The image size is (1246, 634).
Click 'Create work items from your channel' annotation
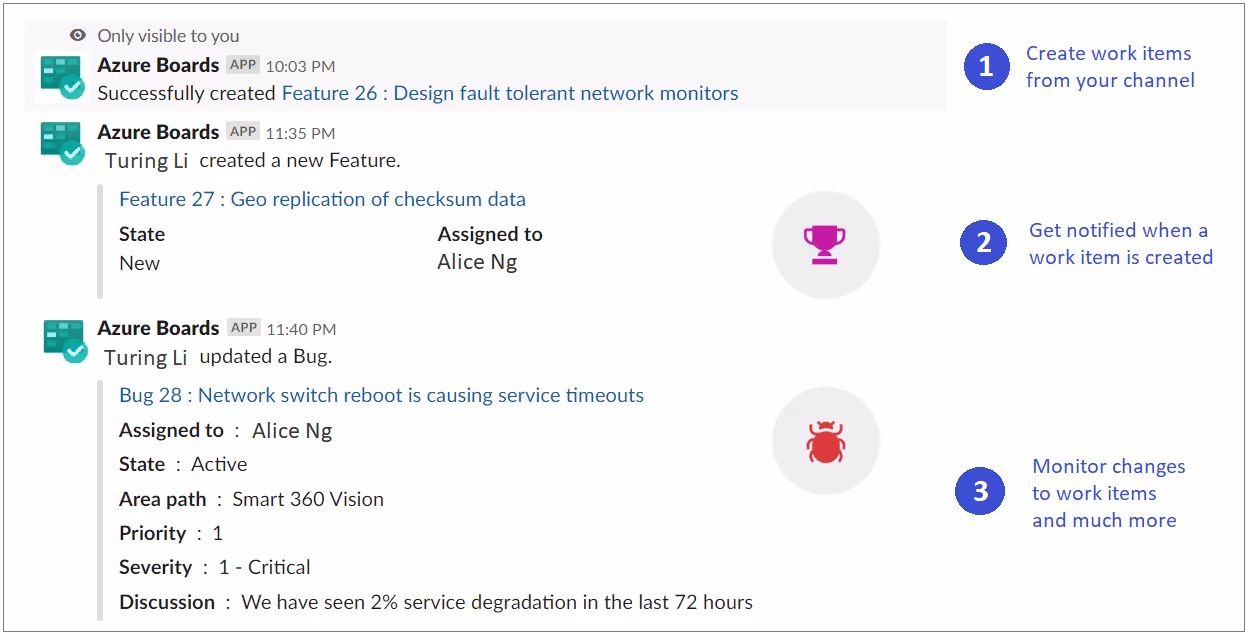coord(1109,66)
